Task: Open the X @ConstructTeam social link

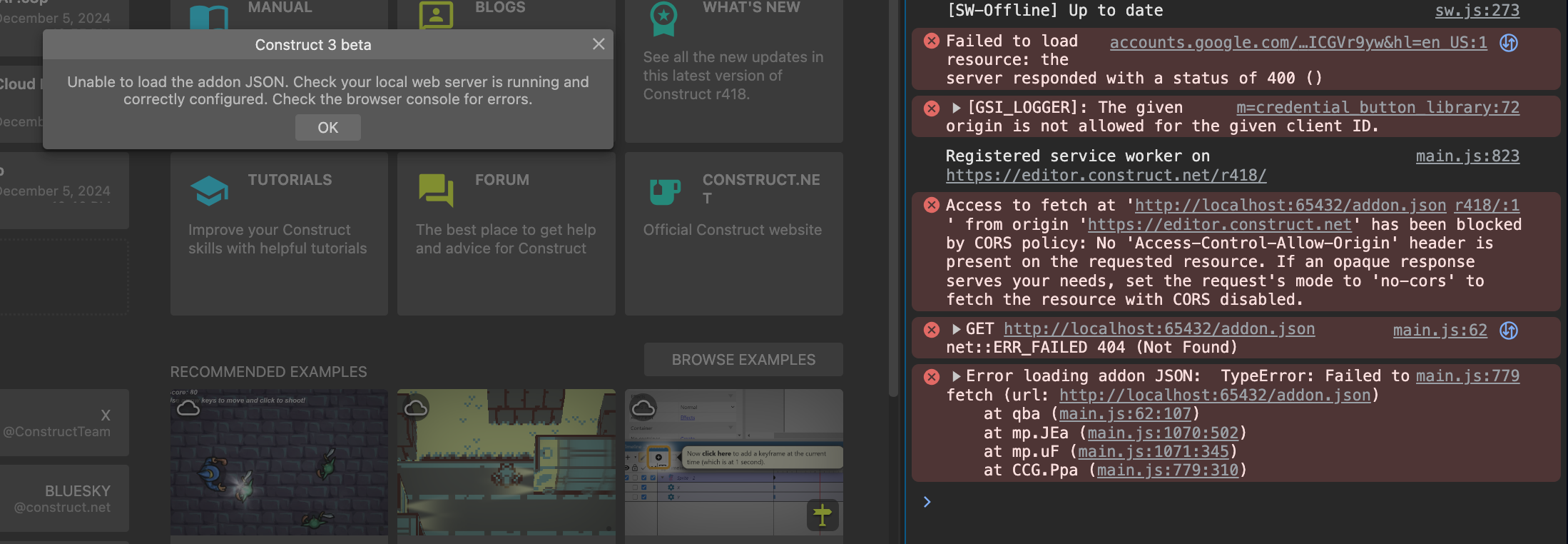Action: [x=63, y=423]
